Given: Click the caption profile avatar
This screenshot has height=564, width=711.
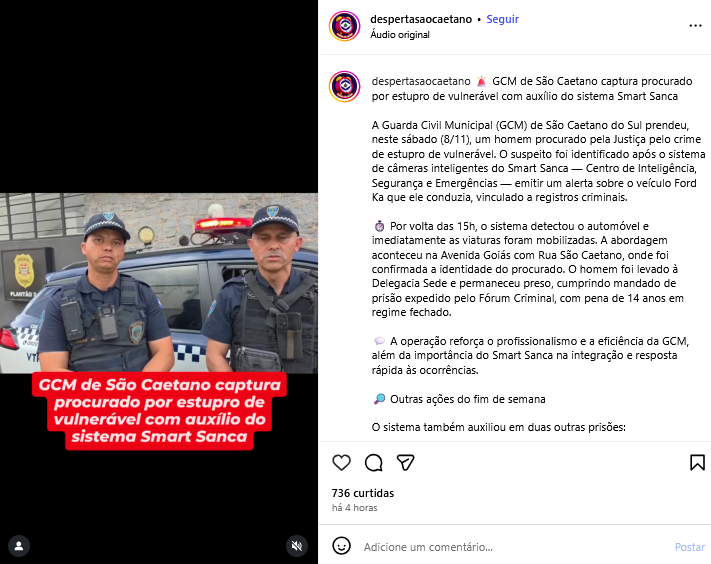Looking at the screenshot, I should 345,86.
